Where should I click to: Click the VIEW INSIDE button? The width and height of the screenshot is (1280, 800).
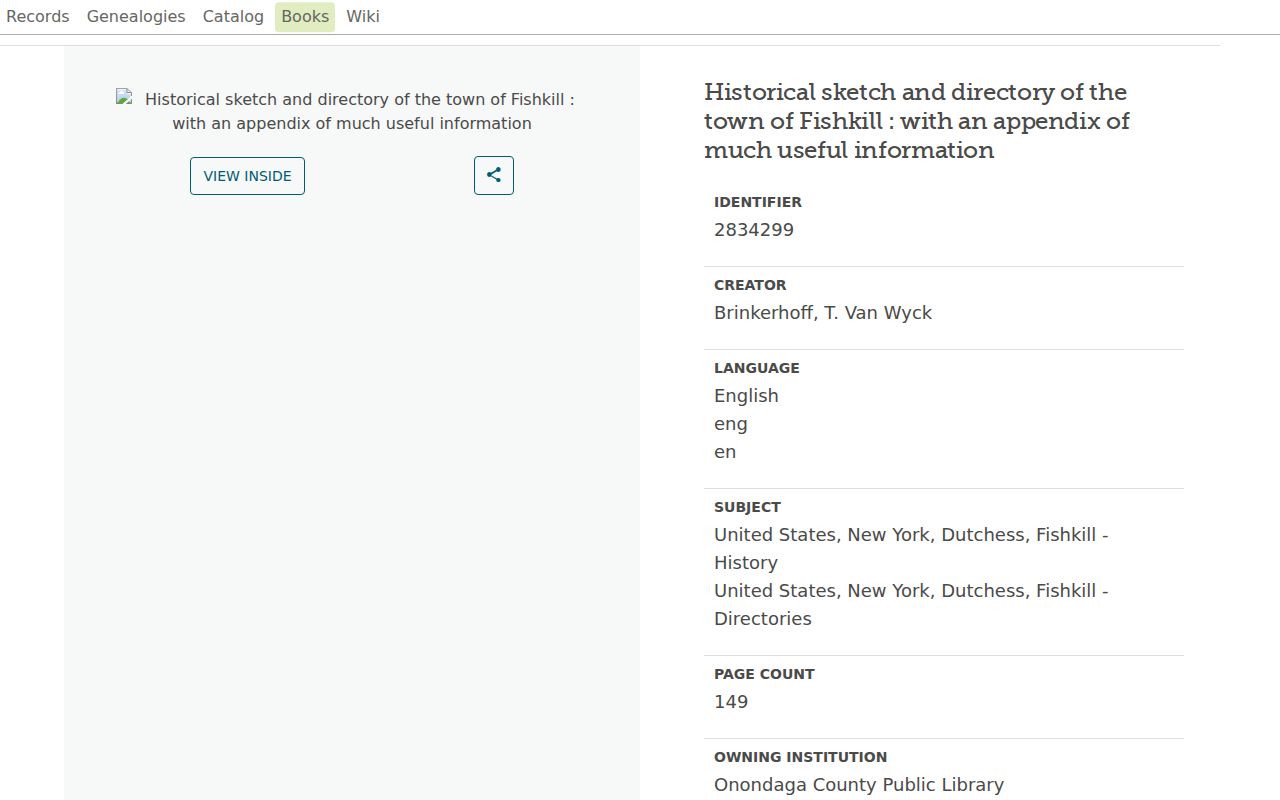pos(247,176)
